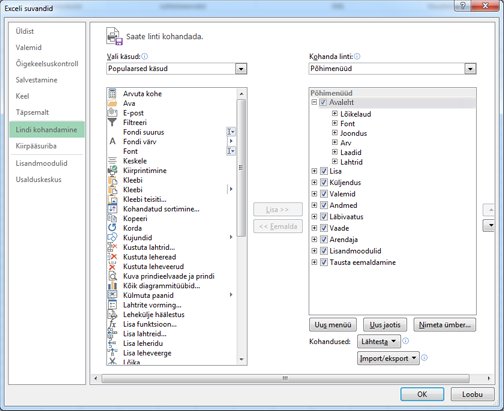The height and width of the screenshot is (411, 504).
Task: Toggle the Vaade checkbox
Action: pos(324,228)
